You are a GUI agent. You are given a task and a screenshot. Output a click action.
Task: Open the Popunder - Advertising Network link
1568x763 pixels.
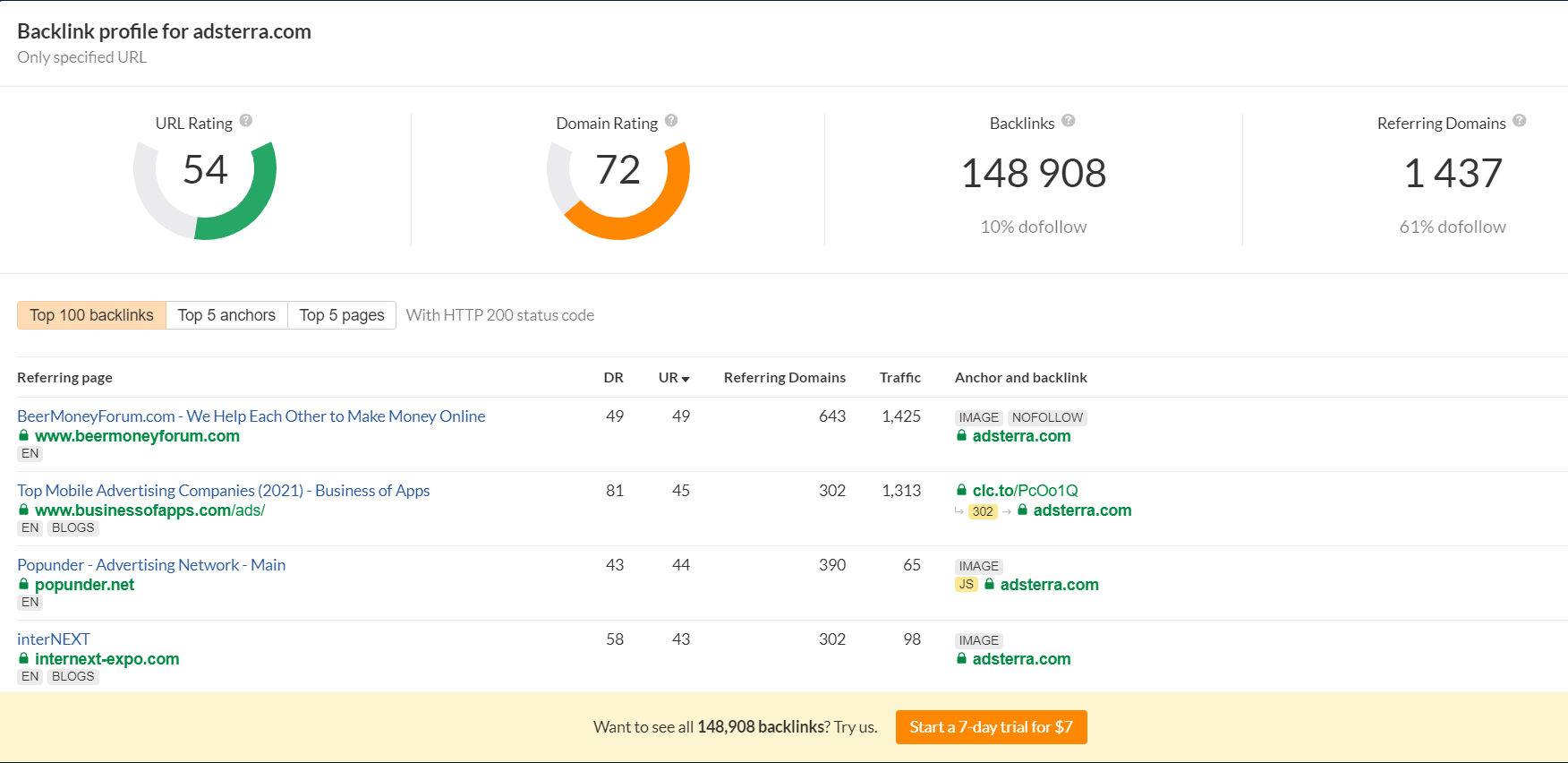(151, 565)
